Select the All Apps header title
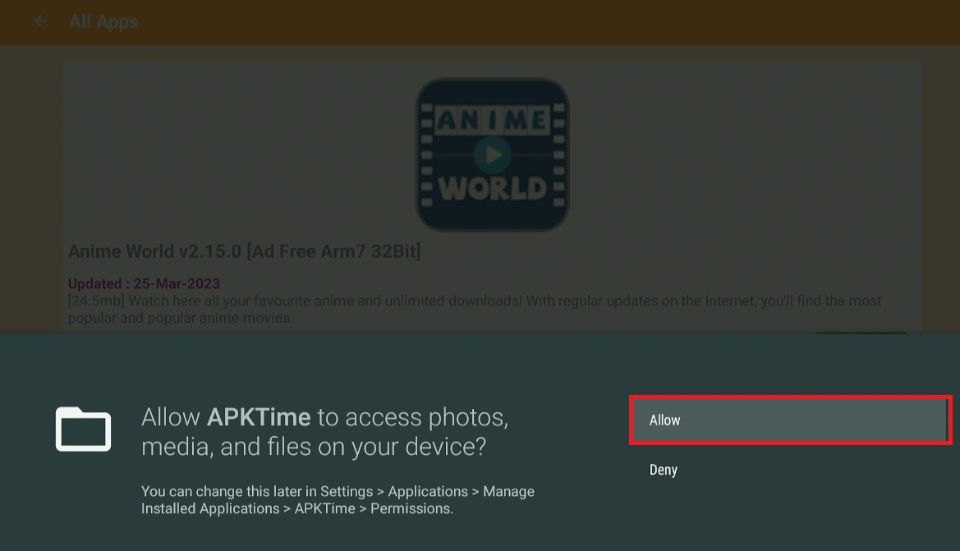This screenshot has width=960, height=551. 103,22
